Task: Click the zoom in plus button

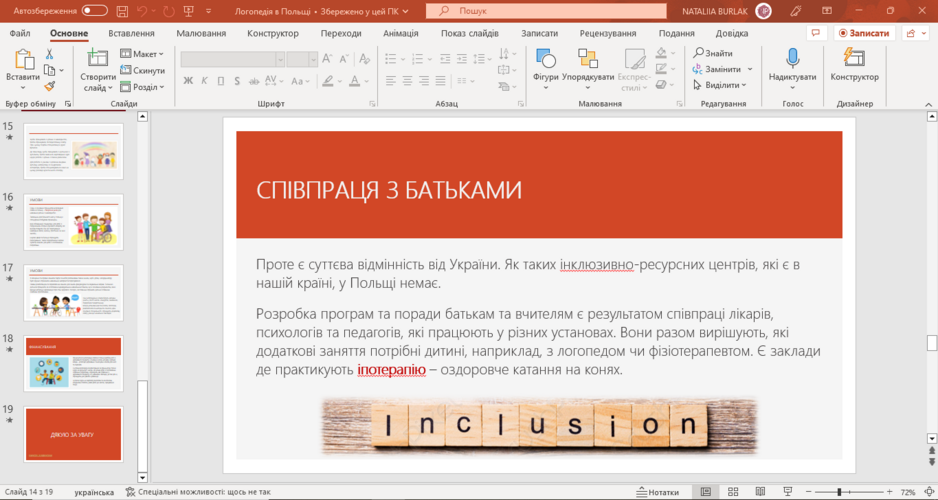Action: tap(890, 492)
